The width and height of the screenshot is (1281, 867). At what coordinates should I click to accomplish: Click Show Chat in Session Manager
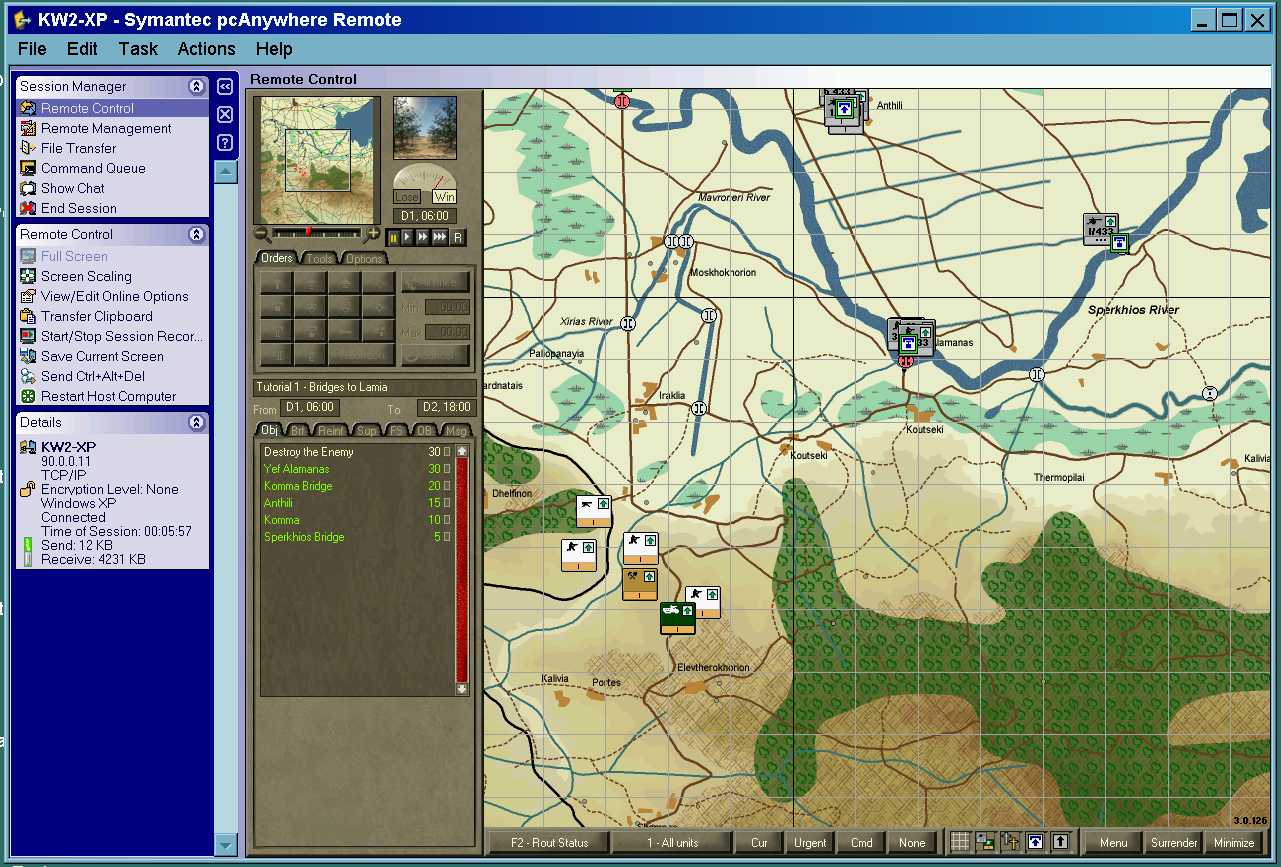[x=72, y=188]
